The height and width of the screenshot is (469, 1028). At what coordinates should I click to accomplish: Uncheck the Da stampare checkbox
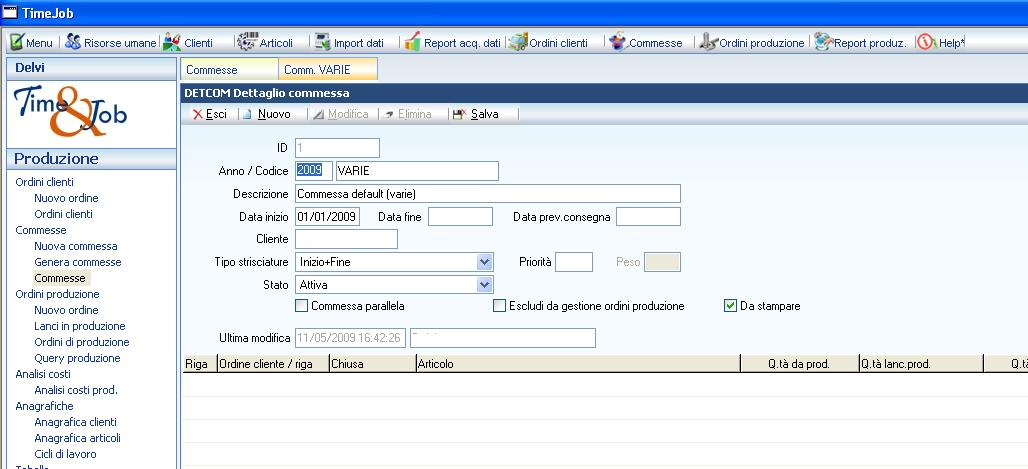point(730,306)
